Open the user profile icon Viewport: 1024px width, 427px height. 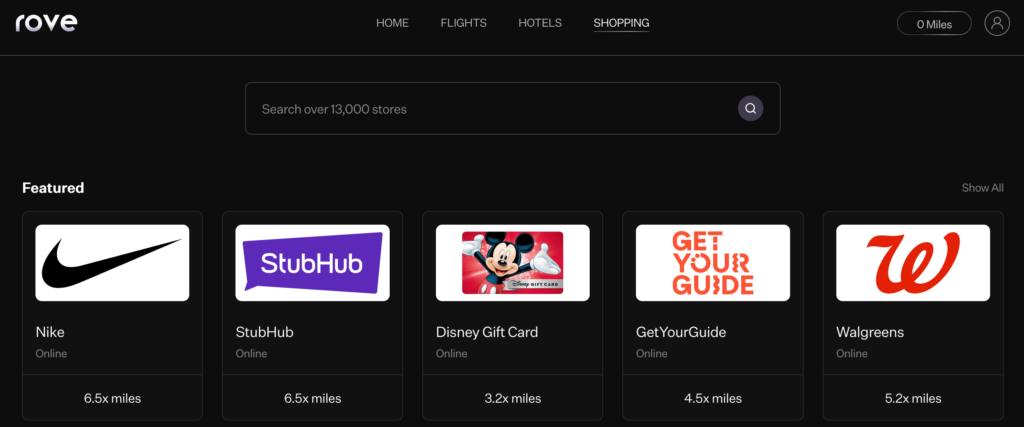[x=997, y=24]
